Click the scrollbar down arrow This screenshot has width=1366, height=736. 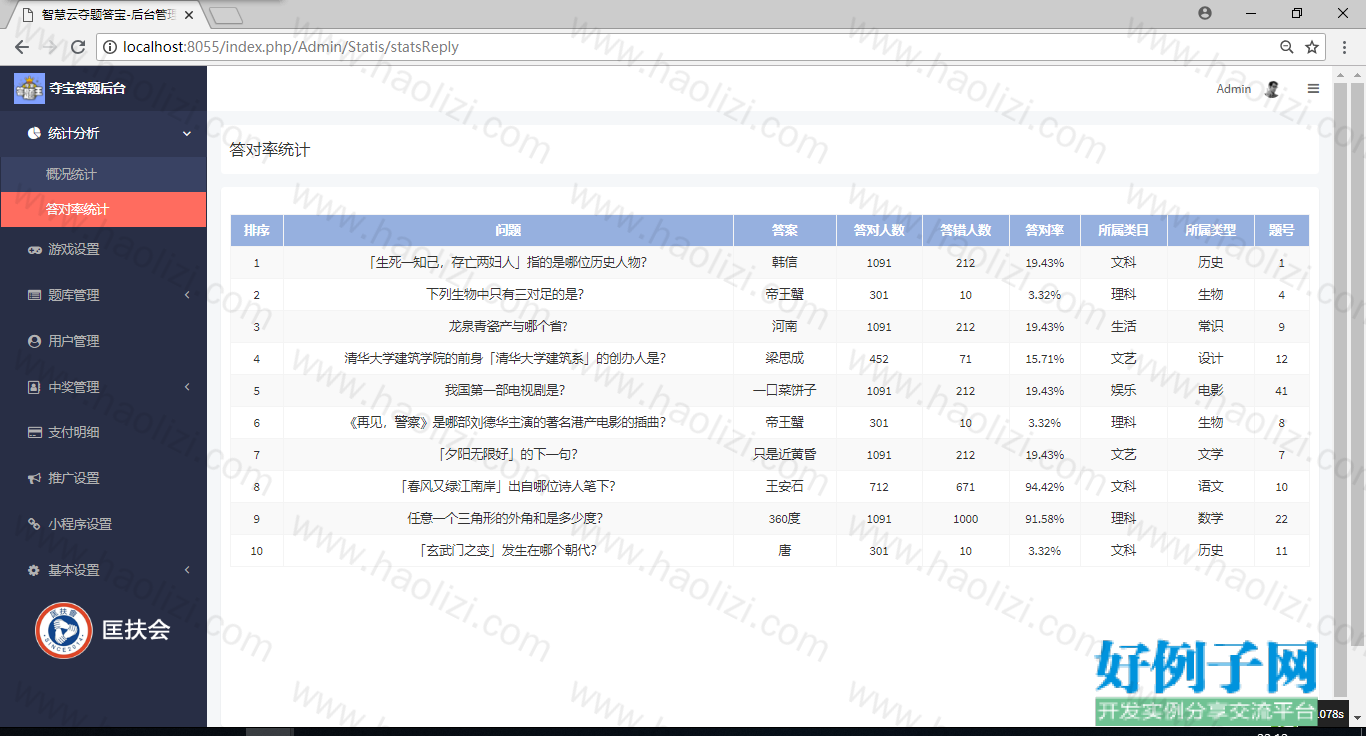pos(1358,717)
